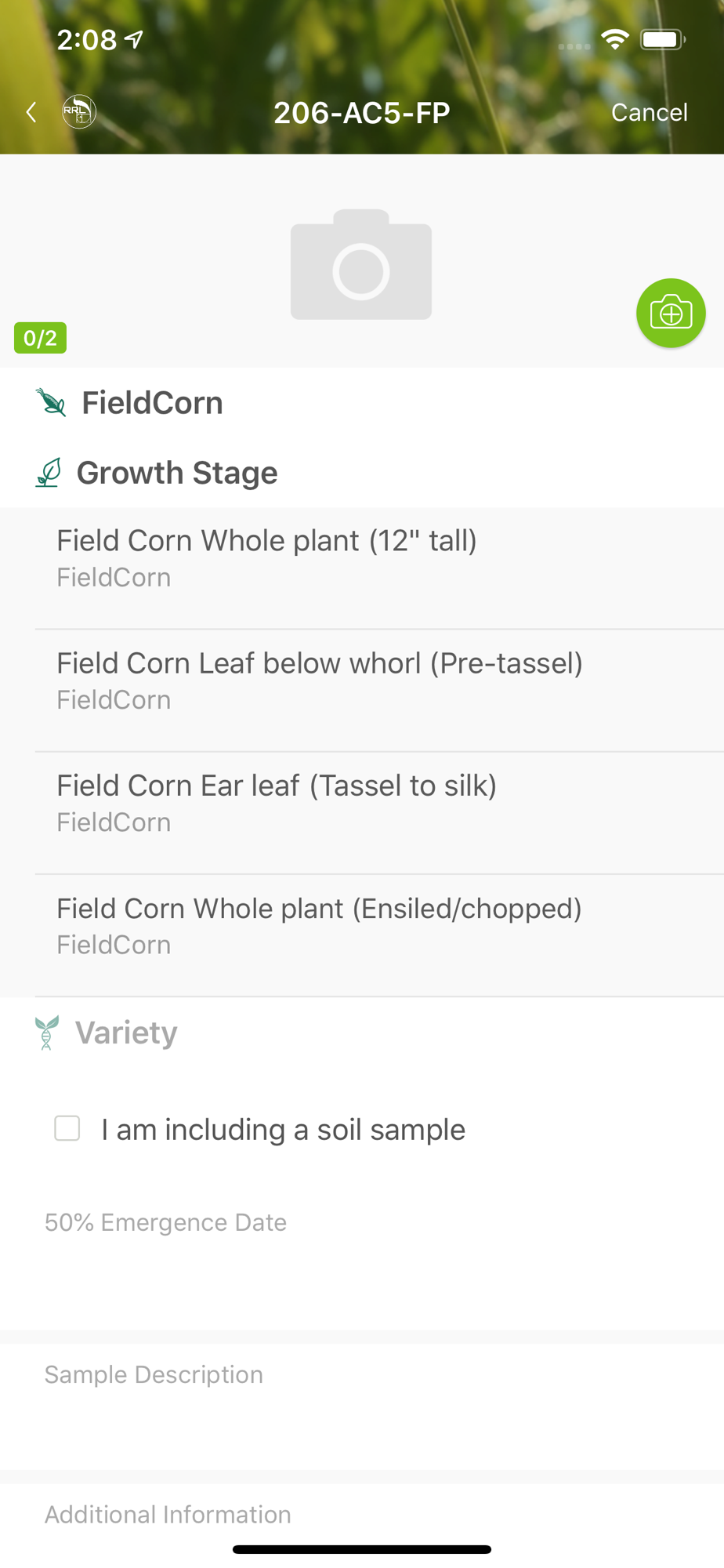This screenshot has height=1568, width=724.
Task: Tap the back chevron arrow
Action: tap(31, 112)
